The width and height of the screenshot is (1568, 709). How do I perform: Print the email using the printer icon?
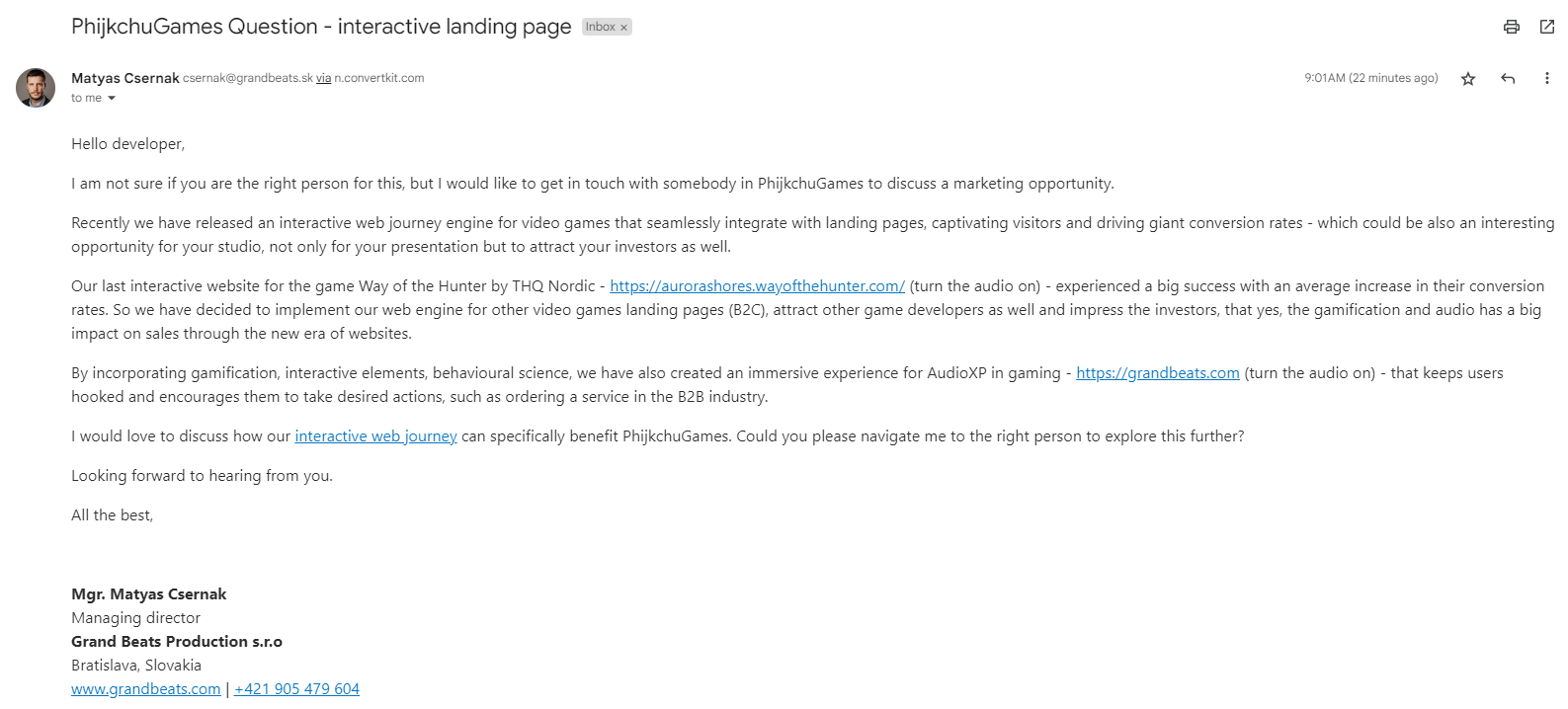tap(1511, 27)
